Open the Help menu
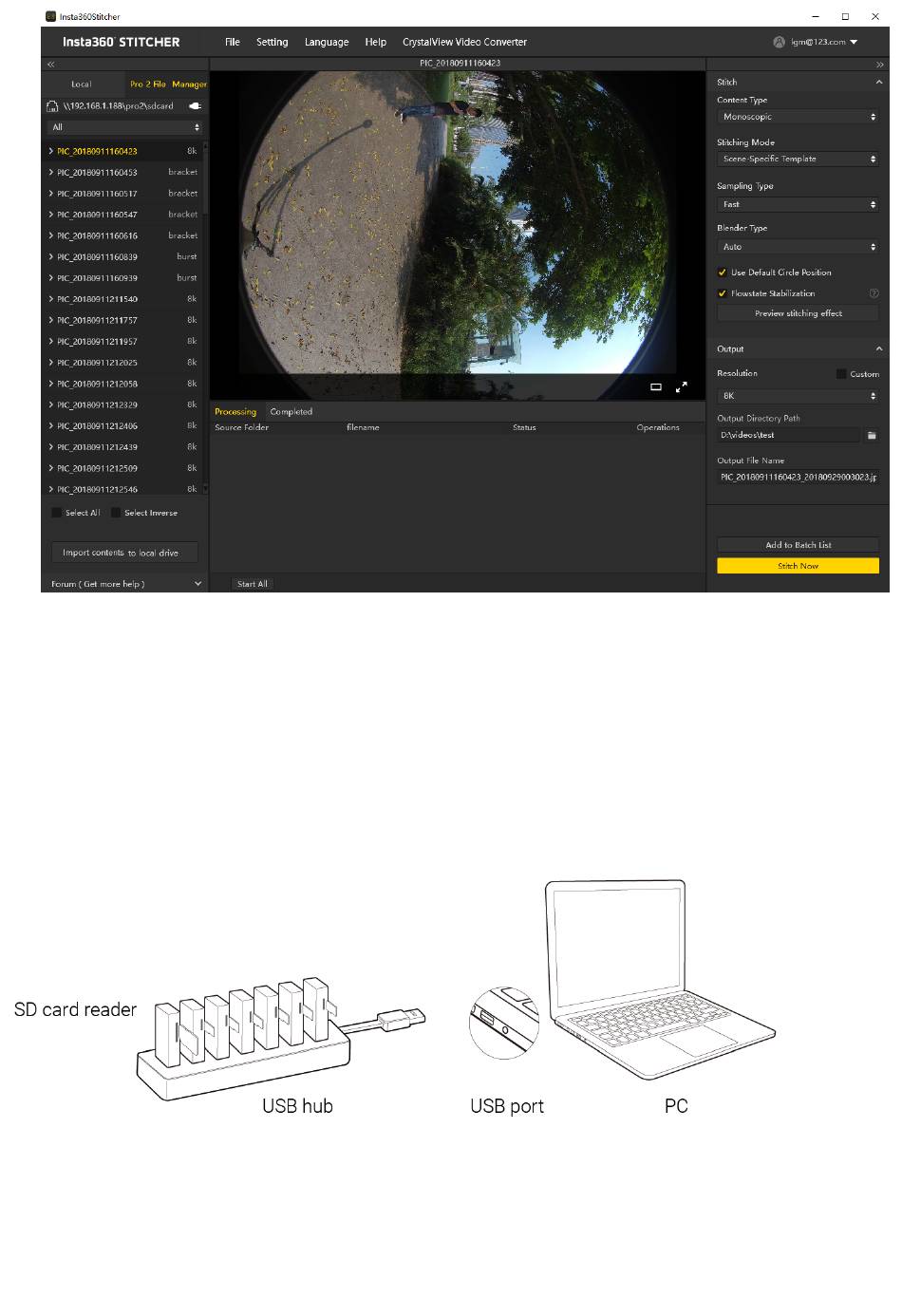Screen dimensions: 902x1316 376,42
